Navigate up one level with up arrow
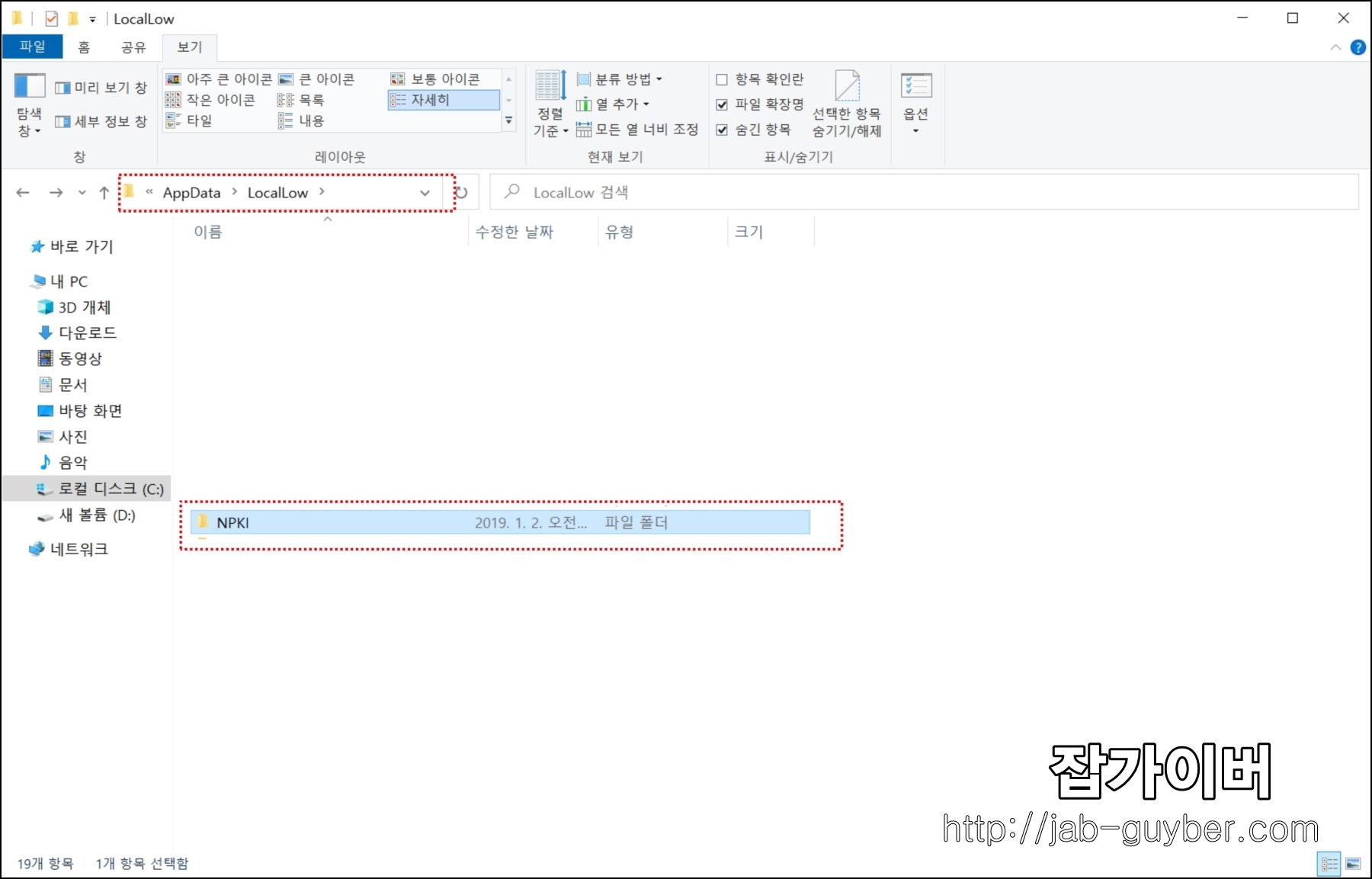 click(104, 192)
